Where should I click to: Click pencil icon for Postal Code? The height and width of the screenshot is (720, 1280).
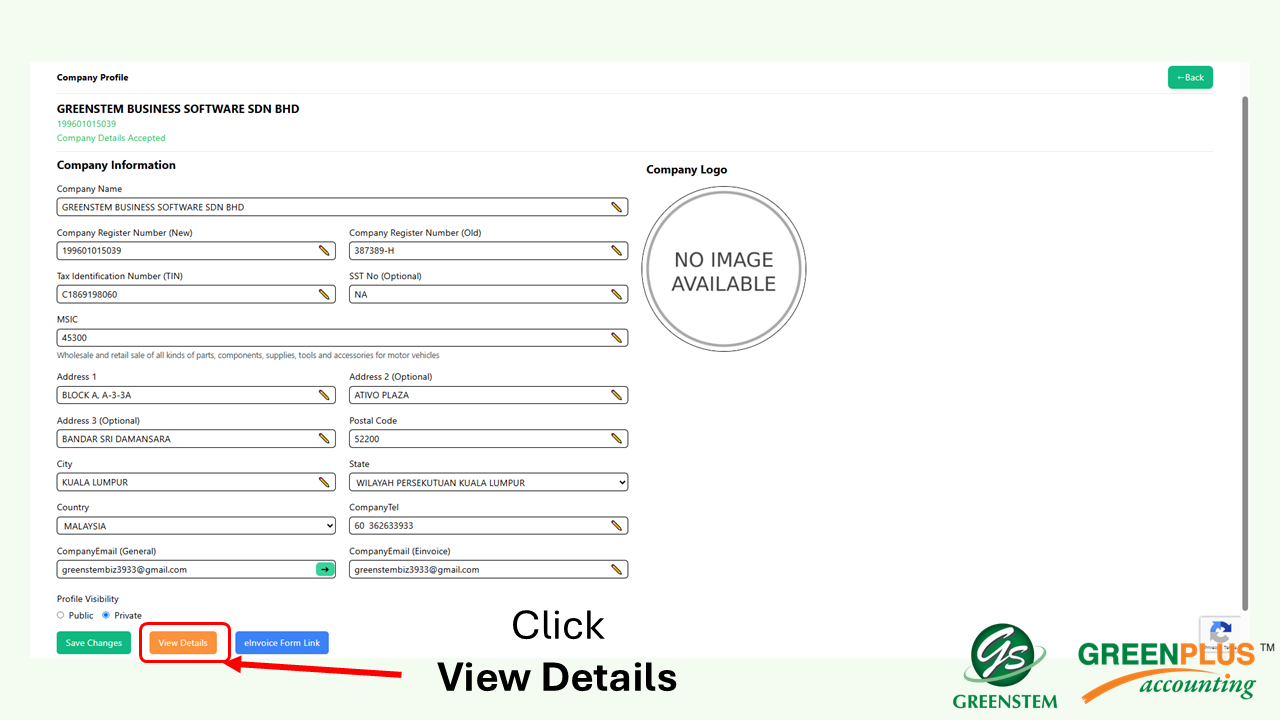[617, 438]
